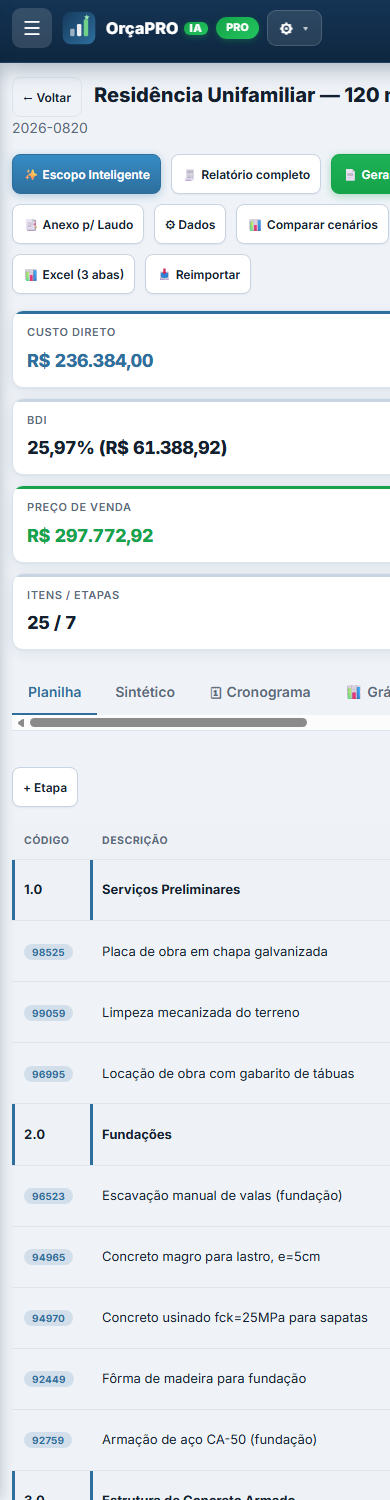Click code badge 98525
The width and height of the screenshot is (390, 1500).
point(48,952)
